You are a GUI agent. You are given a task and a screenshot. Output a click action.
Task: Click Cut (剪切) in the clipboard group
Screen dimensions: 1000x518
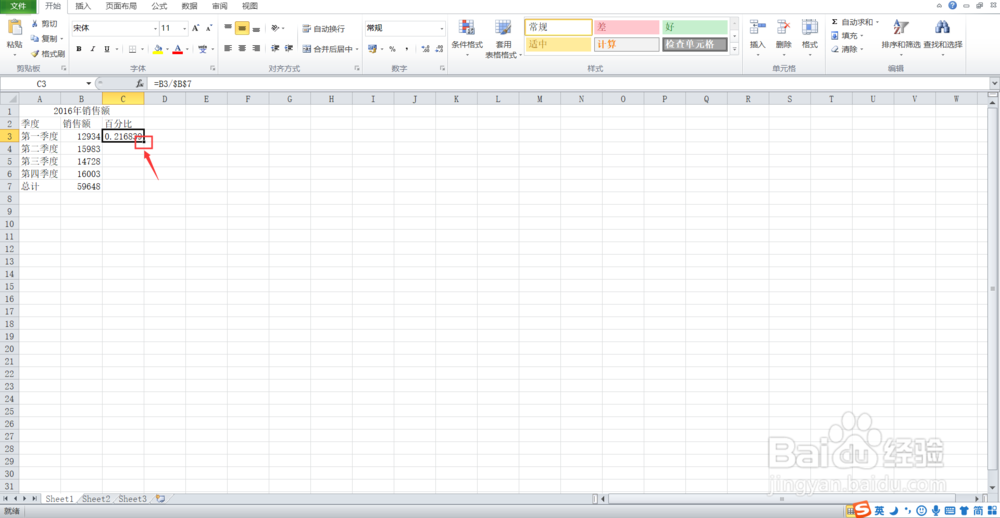[44, 24]
